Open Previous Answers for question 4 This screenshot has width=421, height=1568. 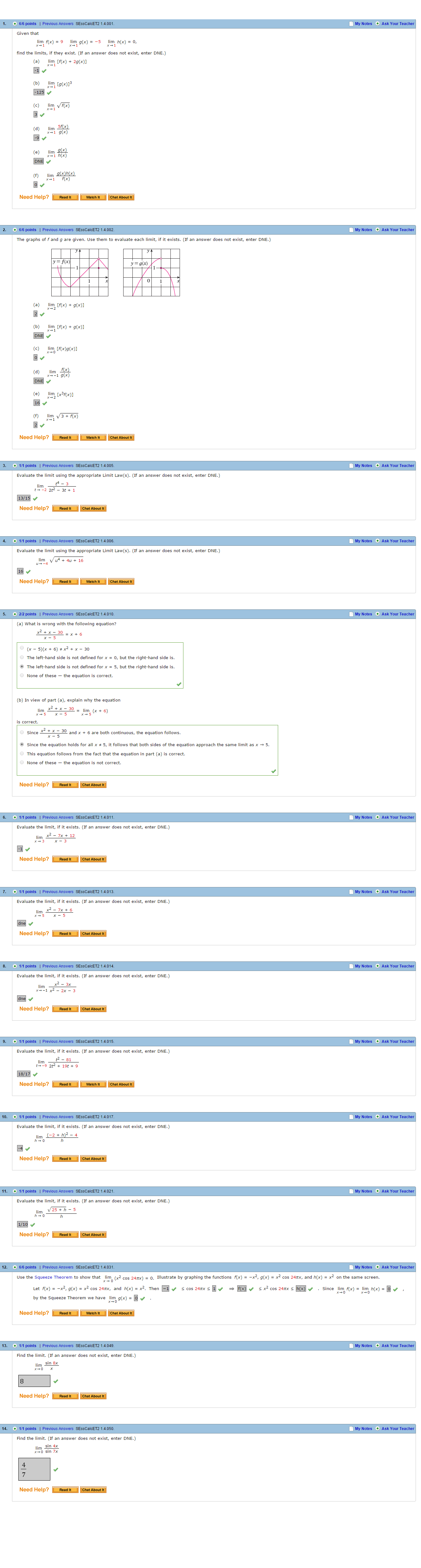click(57, 541)
